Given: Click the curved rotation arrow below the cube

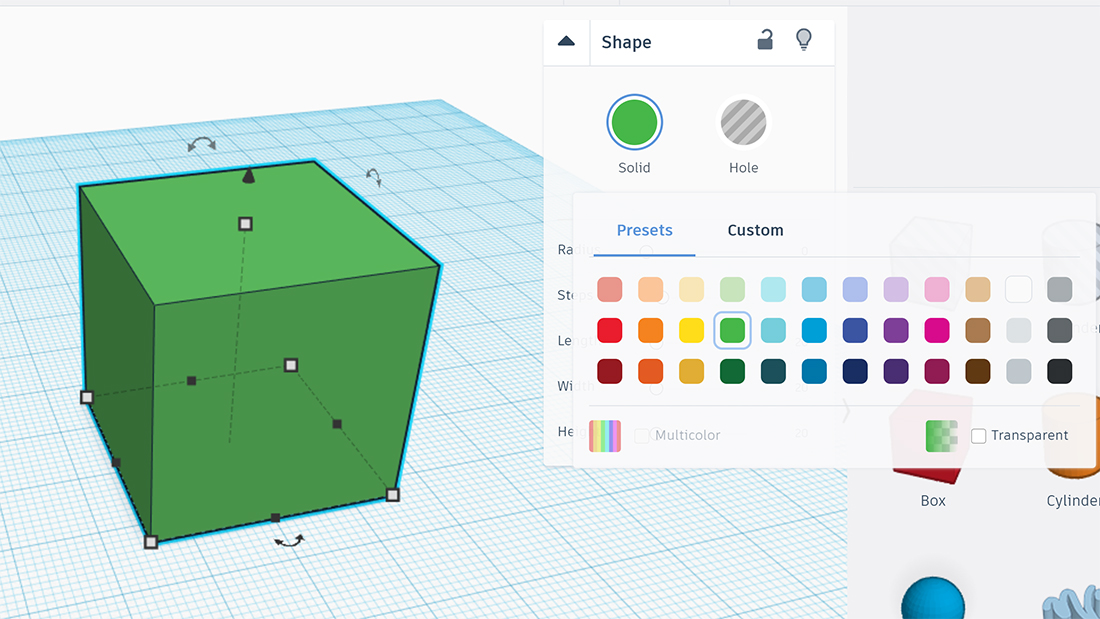Looking at the screenshot, I should pyautogui.click(x=290, y=541).
